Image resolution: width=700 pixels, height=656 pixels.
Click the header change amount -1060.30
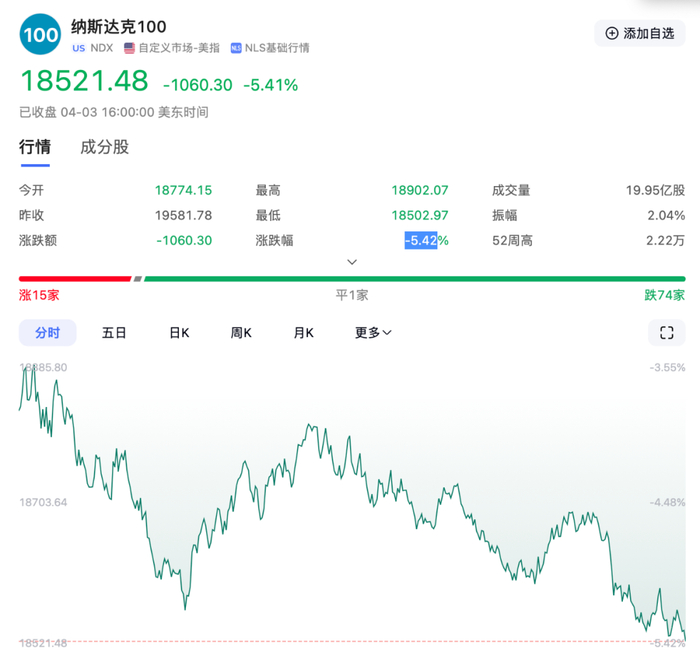tap(198, 85)
